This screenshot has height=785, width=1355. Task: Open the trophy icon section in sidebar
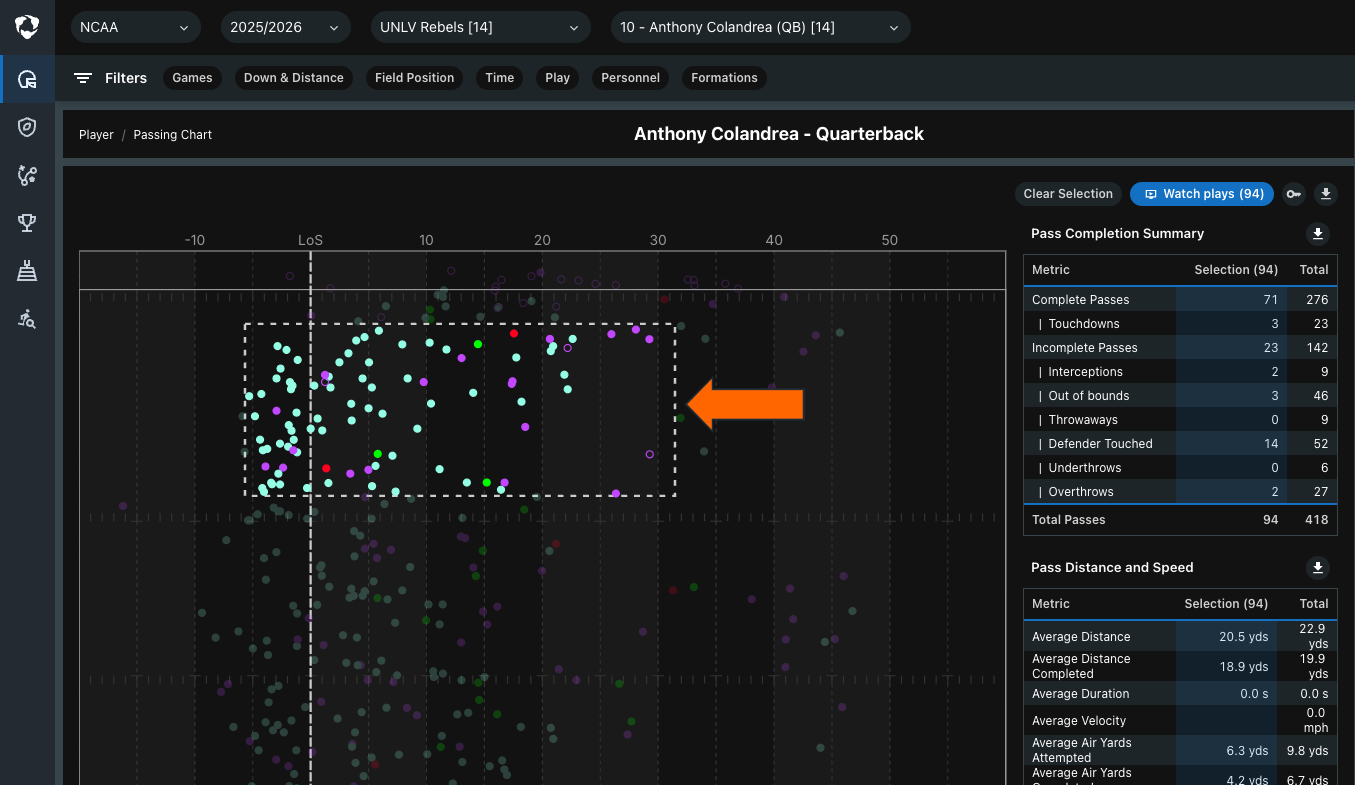[x=27, y=223]
